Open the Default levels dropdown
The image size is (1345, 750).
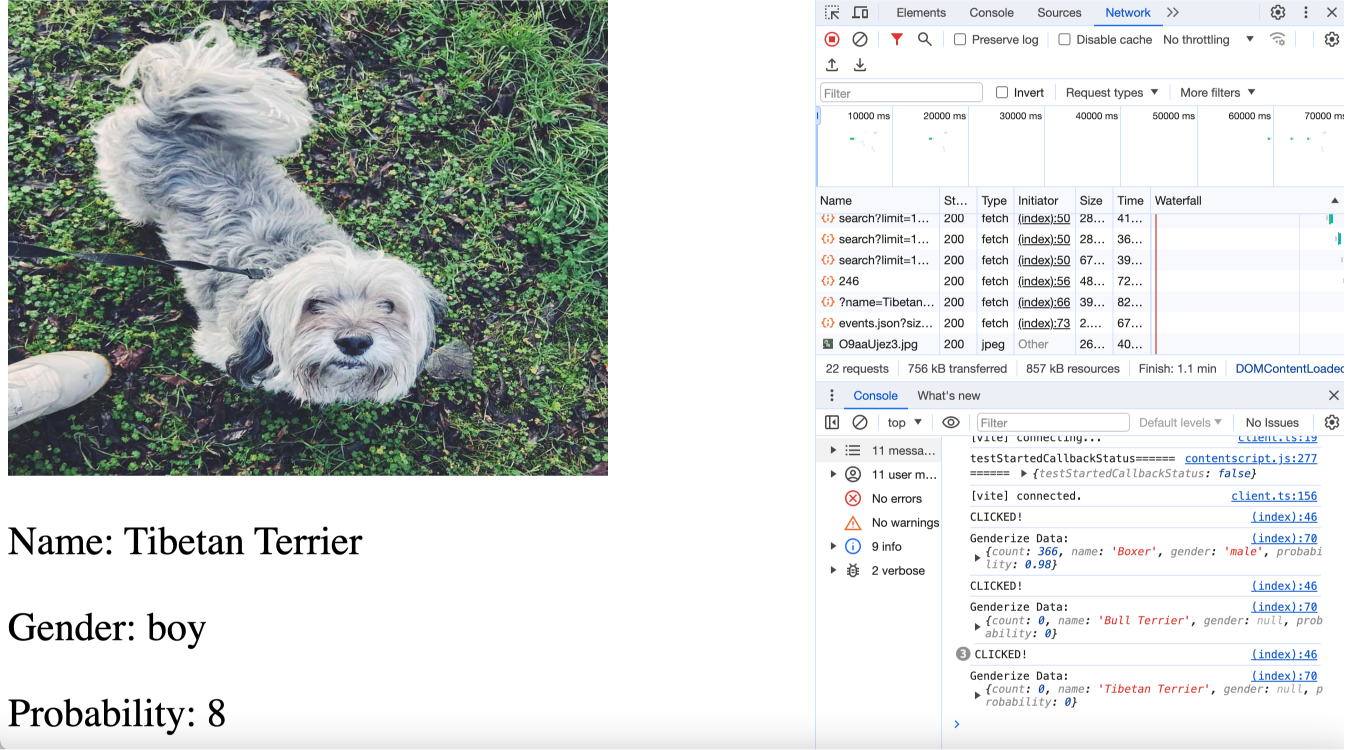1180,423
